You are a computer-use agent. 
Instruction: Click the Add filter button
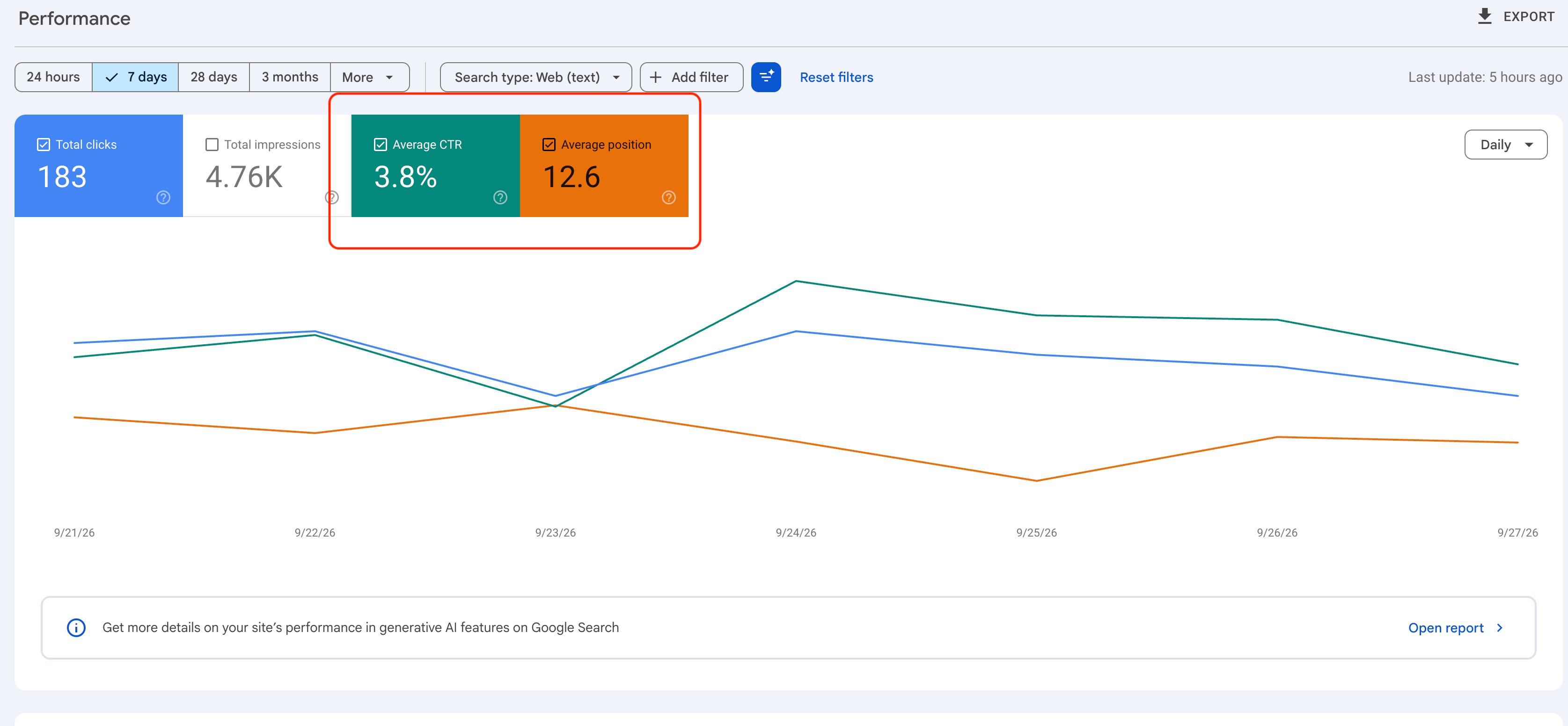tap(691, 77)
